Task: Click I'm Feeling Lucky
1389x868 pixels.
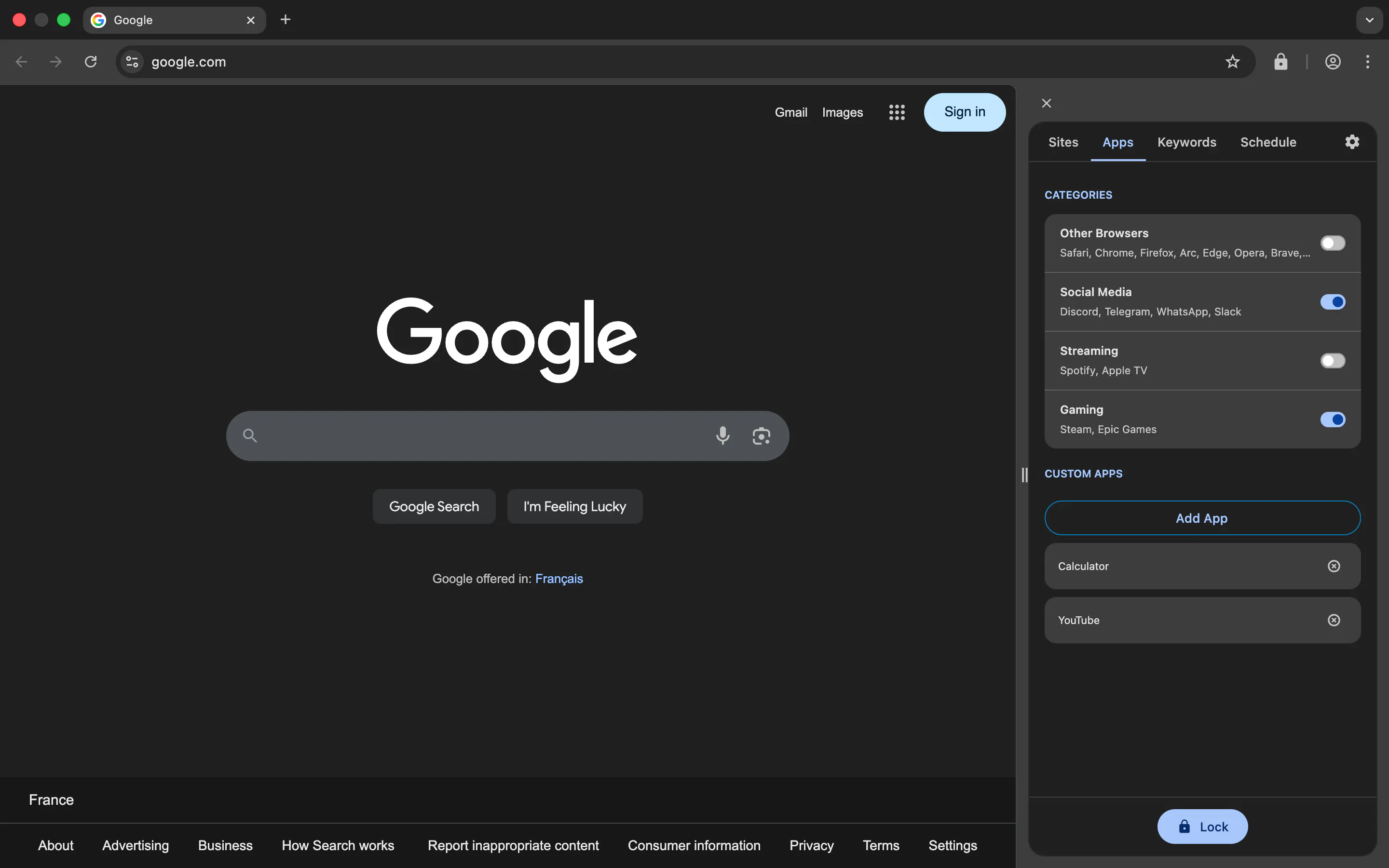Action: (x=574, y=506)
